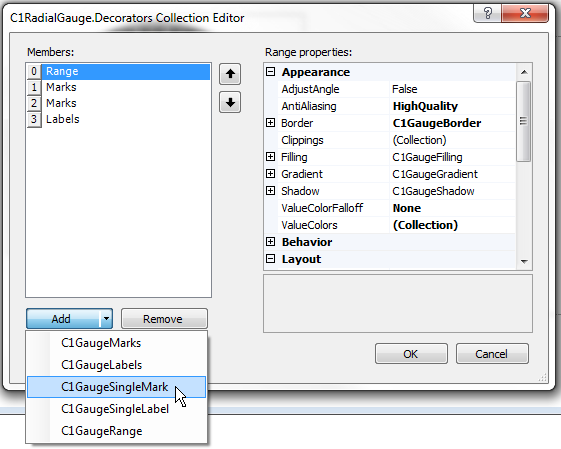Confirm with the OK button
Screen dimensions: 561x449
click(x=411, y=354)
